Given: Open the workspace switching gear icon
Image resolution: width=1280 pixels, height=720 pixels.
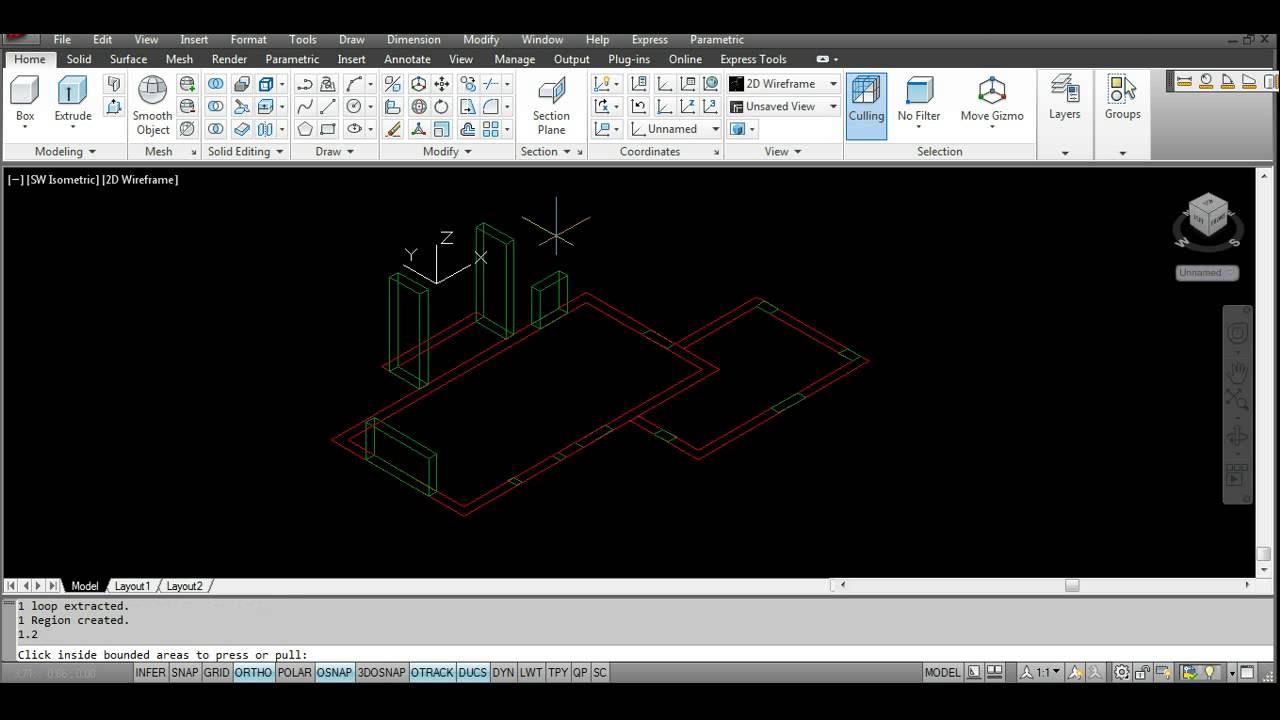Looking at the screenshot, I should (1122, 673).
